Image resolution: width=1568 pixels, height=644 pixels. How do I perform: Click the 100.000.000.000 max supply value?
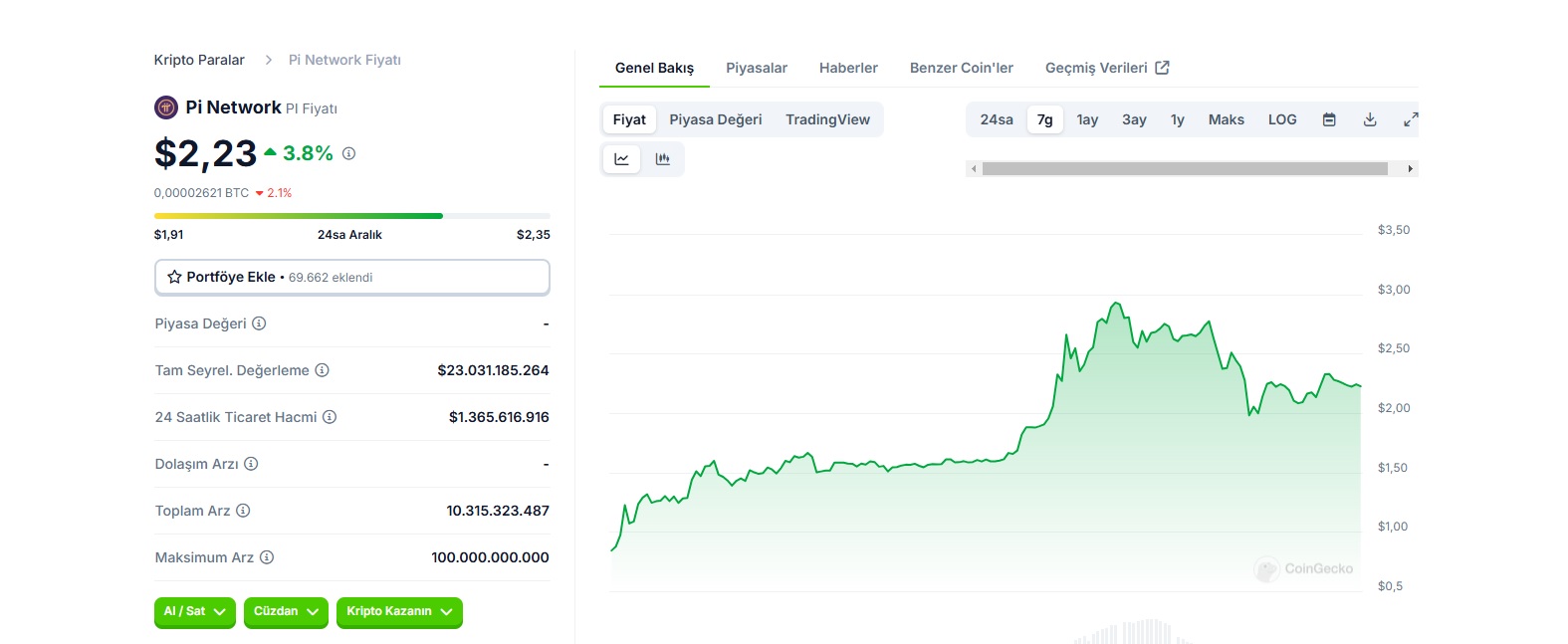pyautogui.click(x=490, y=557)
